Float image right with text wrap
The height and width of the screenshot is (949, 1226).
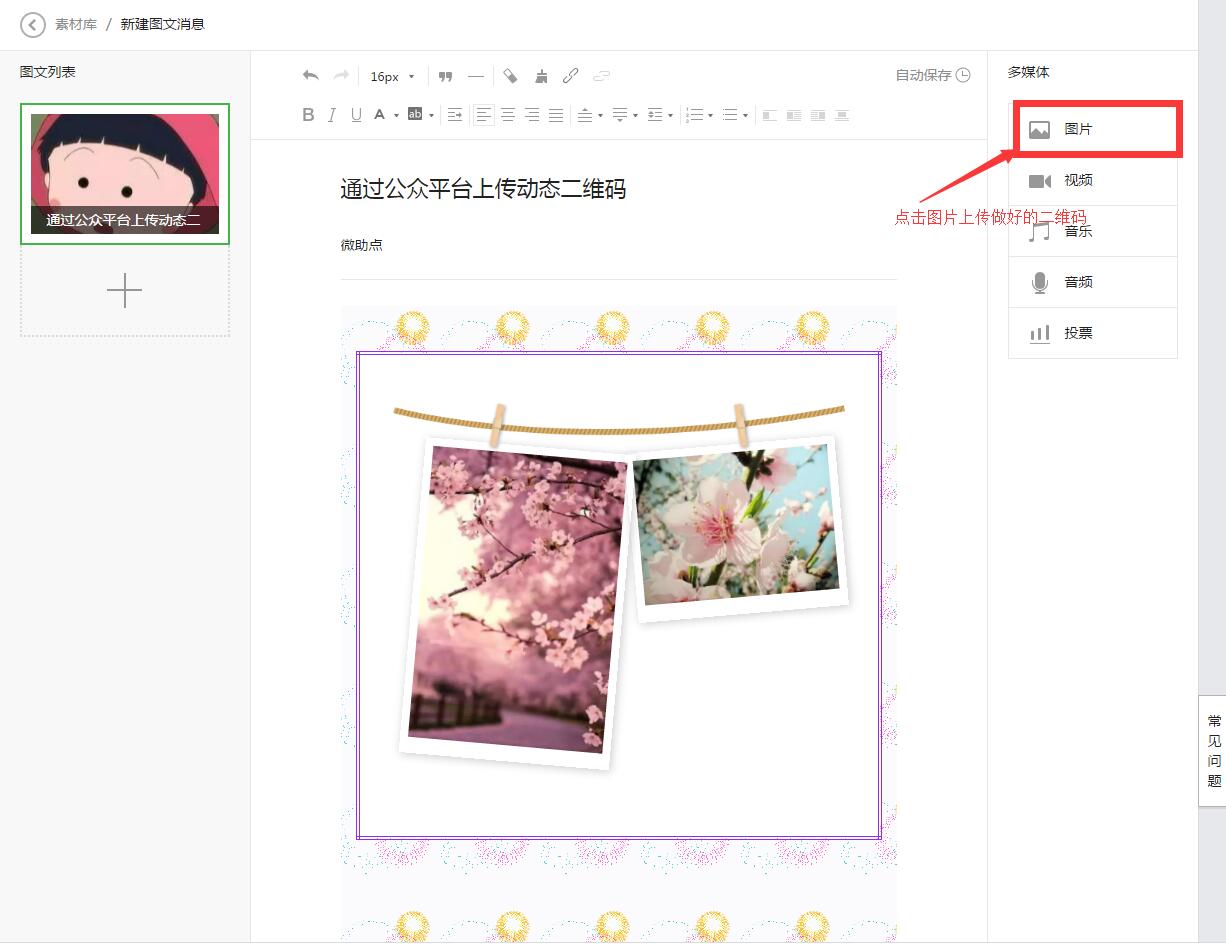coord(818,115)
